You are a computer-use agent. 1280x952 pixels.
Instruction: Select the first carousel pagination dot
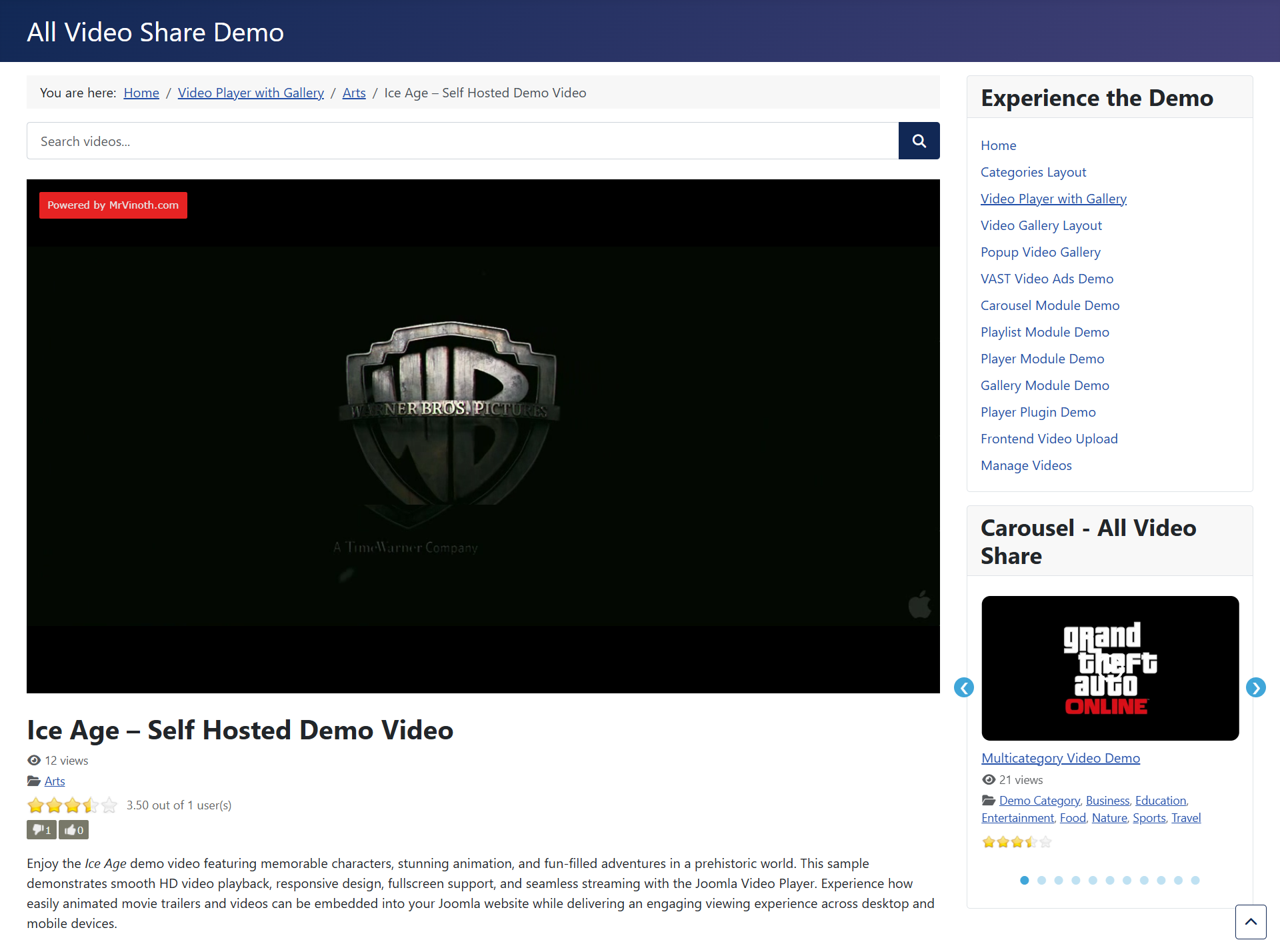click(1025, 881)
